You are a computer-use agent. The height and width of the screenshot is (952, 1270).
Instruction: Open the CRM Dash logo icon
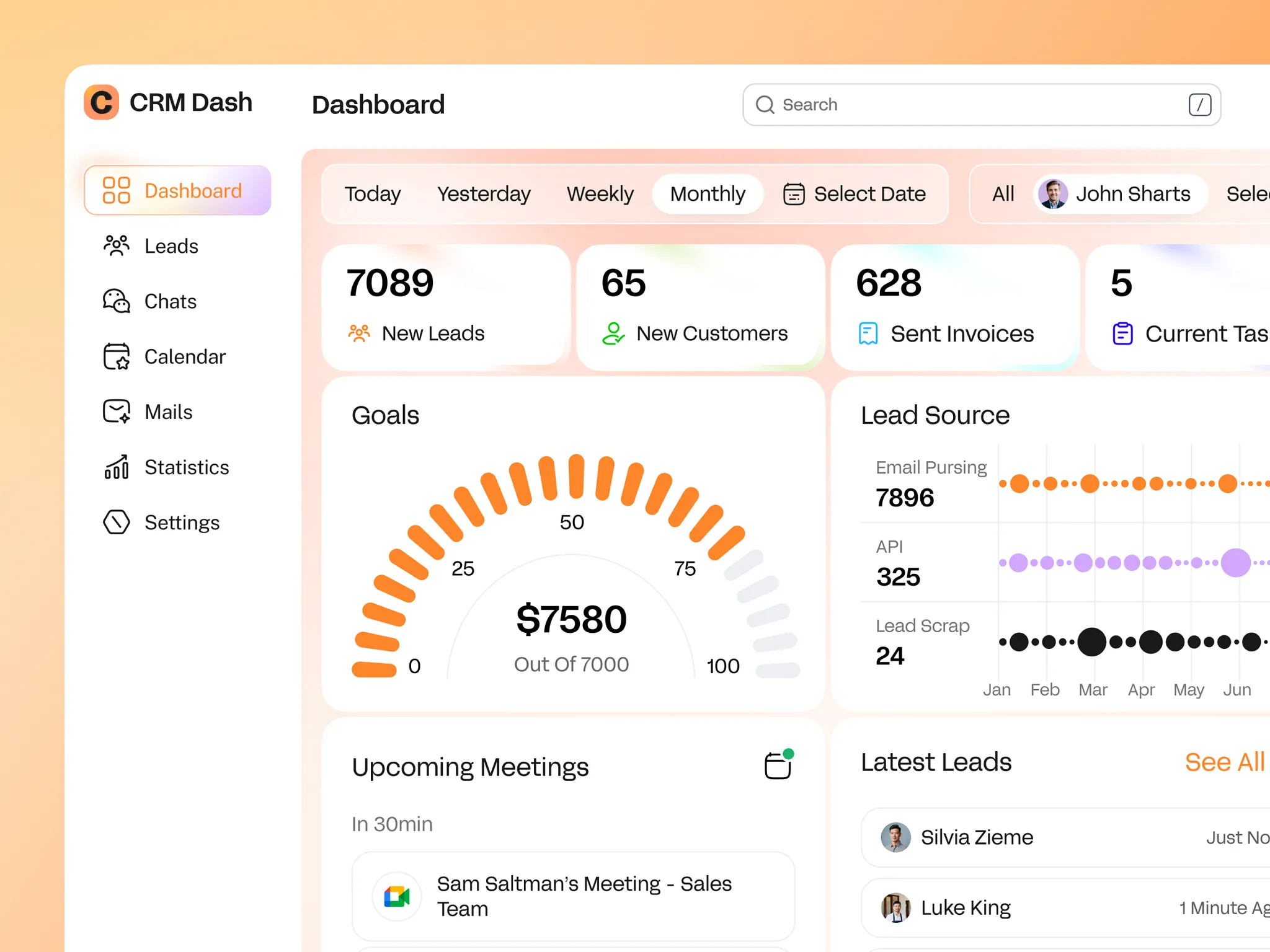click(x=100, y=102)
